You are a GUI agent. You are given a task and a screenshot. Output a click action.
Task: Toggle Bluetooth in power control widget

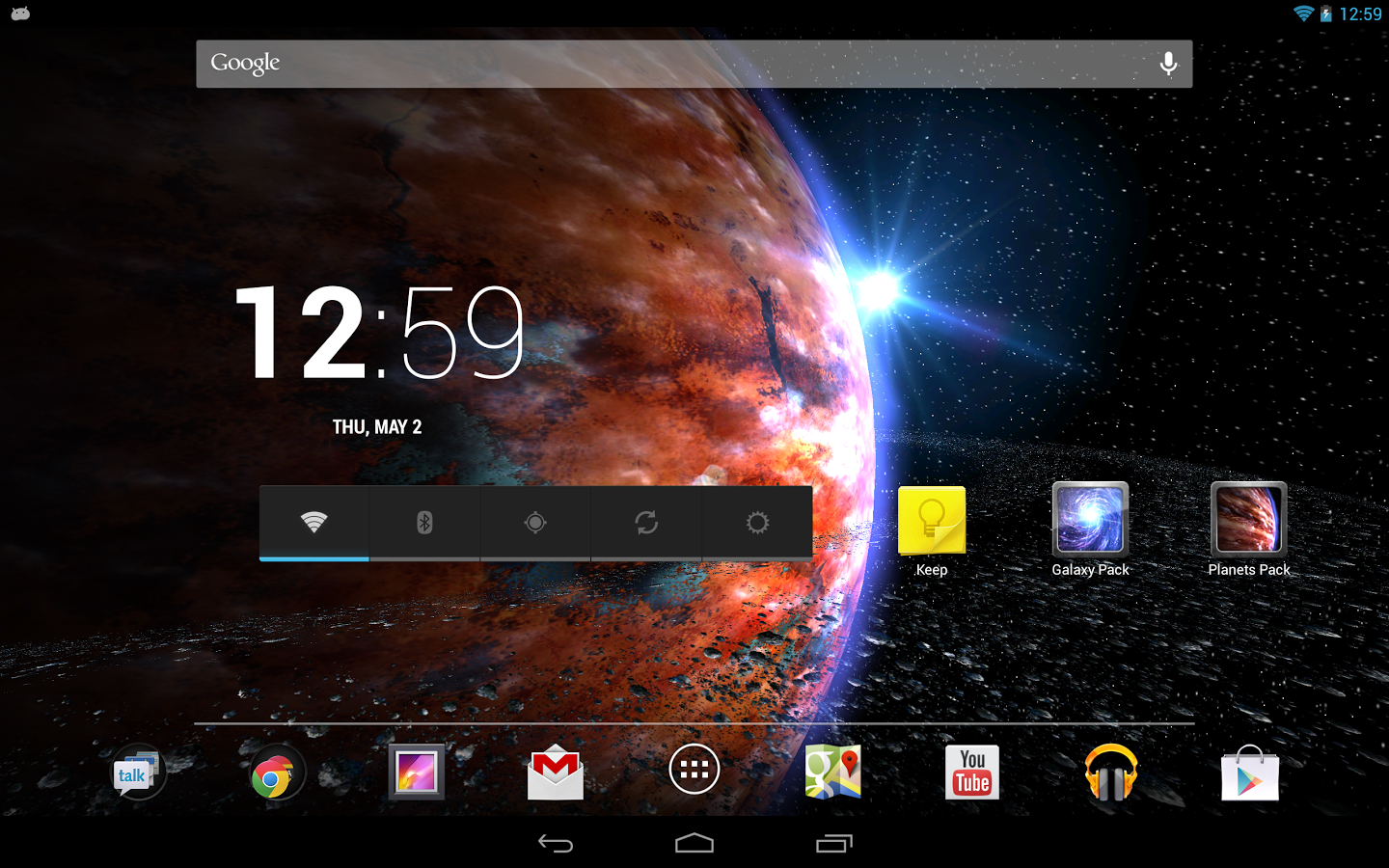(424, 523)
